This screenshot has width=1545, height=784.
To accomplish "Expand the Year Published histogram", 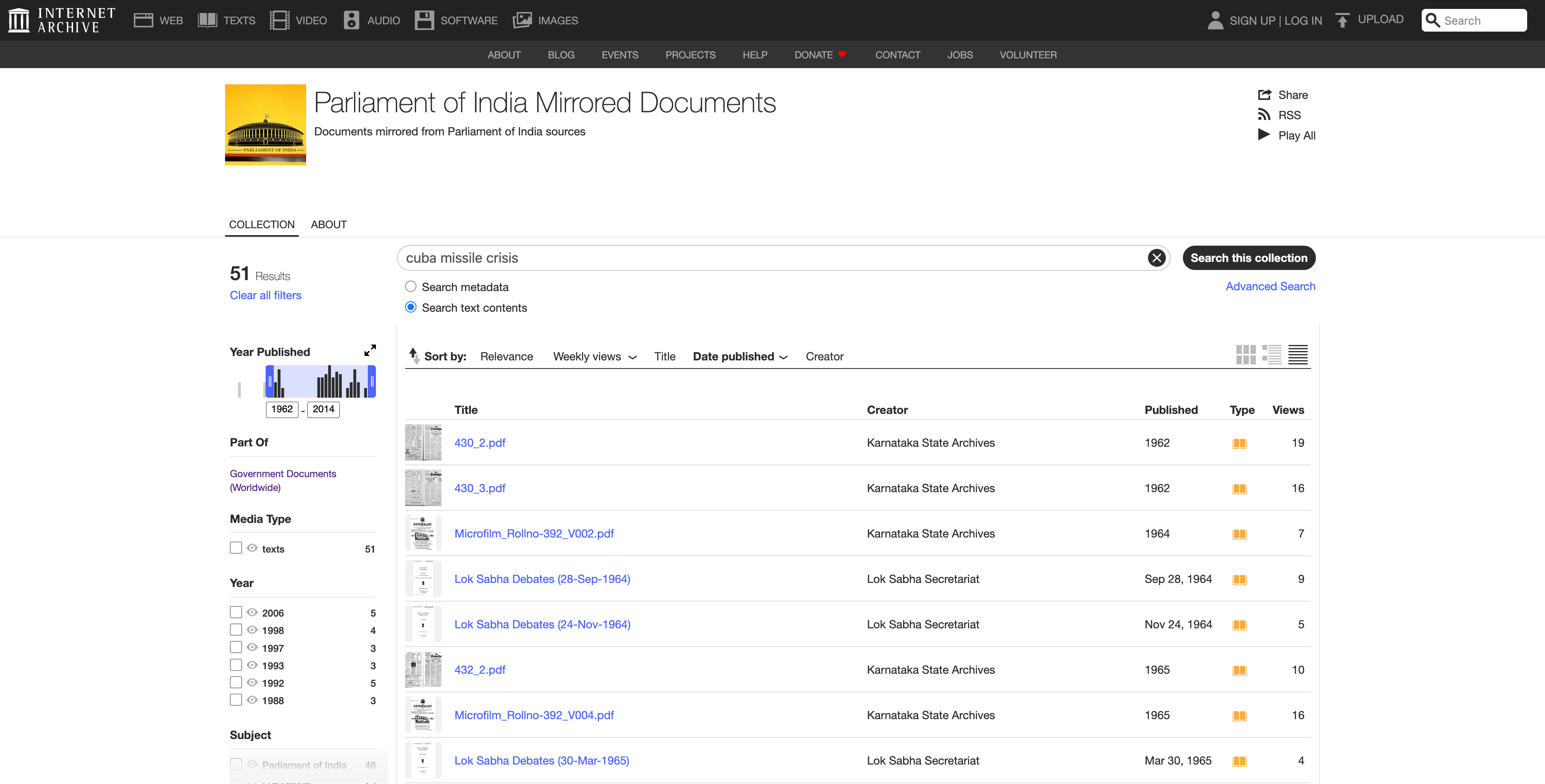I will click(370, 351).
